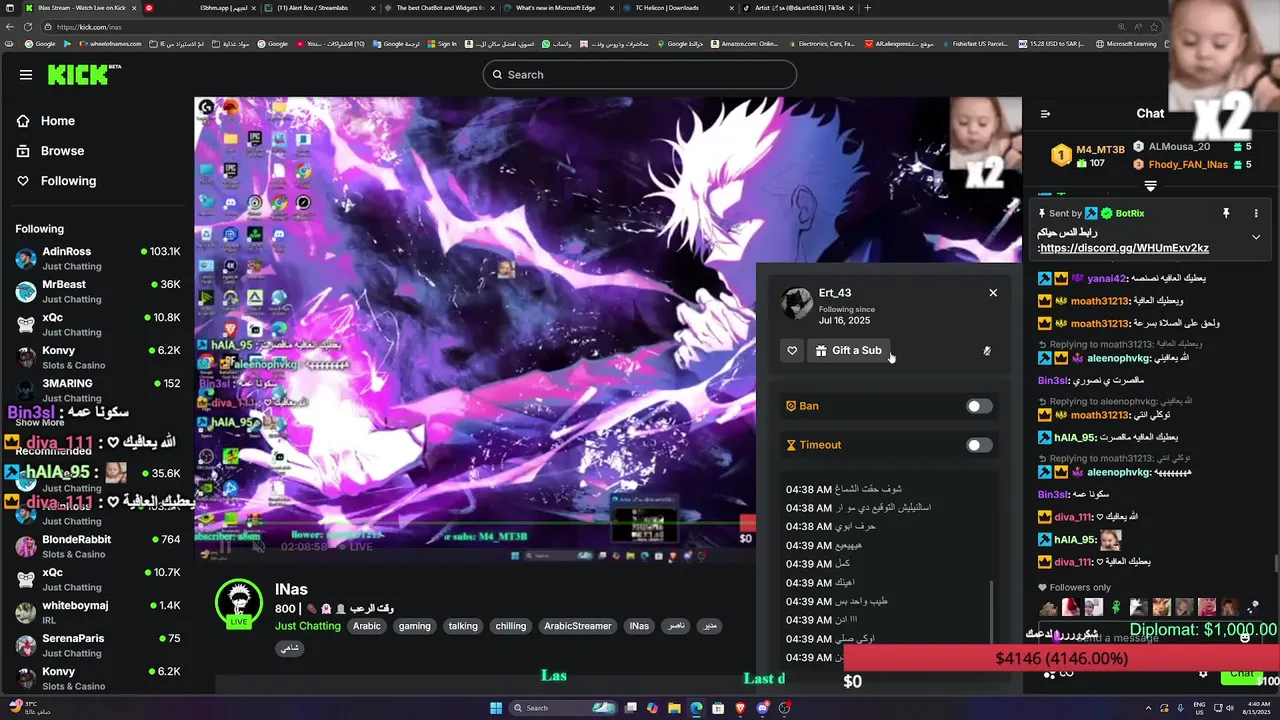Open pinned message three-dot menu

1256,213
